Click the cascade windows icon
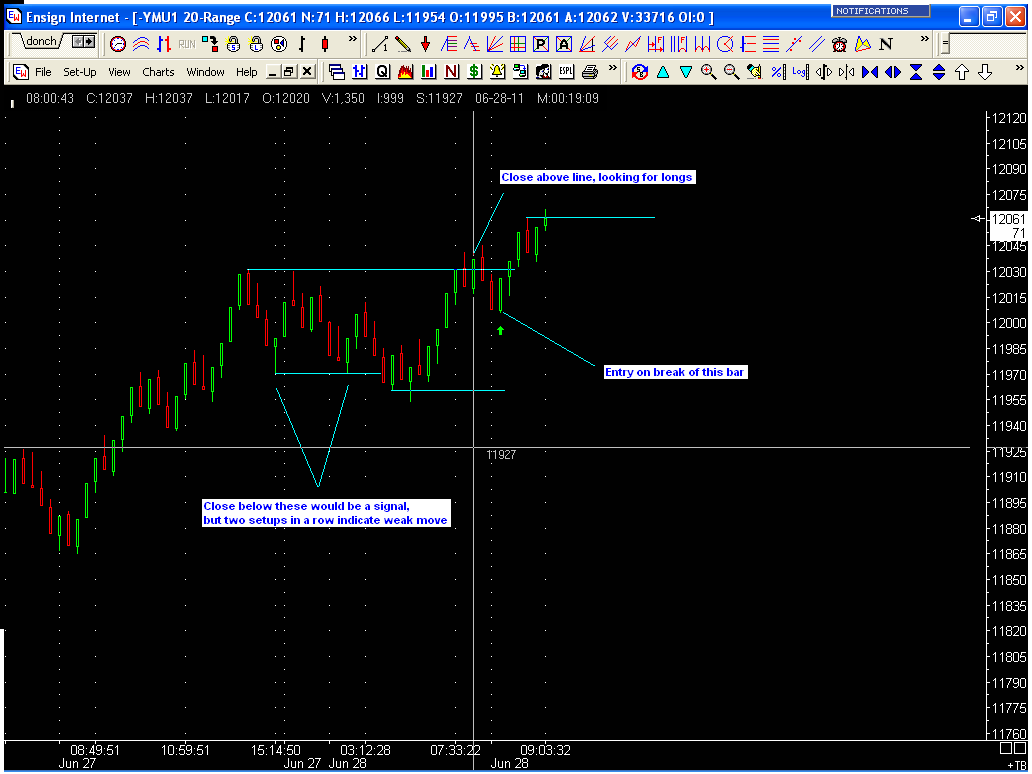Image resolution: width=1032 pixels, height=774 pixels. 336,72
